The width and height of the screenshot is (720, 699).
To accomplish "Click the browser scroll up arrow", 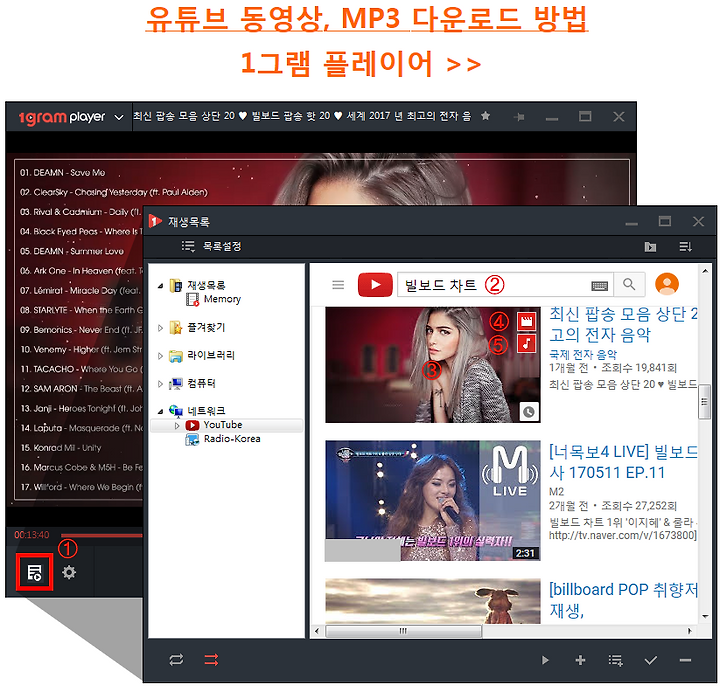I will pos(705,271).
